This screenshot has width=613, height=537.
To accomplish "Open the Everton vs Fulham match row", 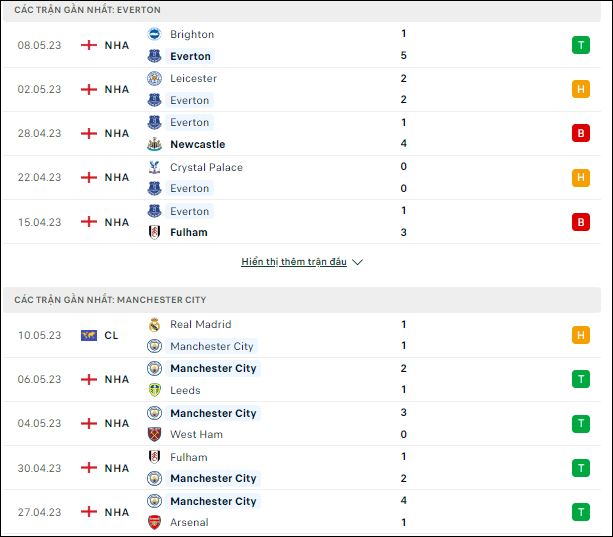I will pos(302,222).
